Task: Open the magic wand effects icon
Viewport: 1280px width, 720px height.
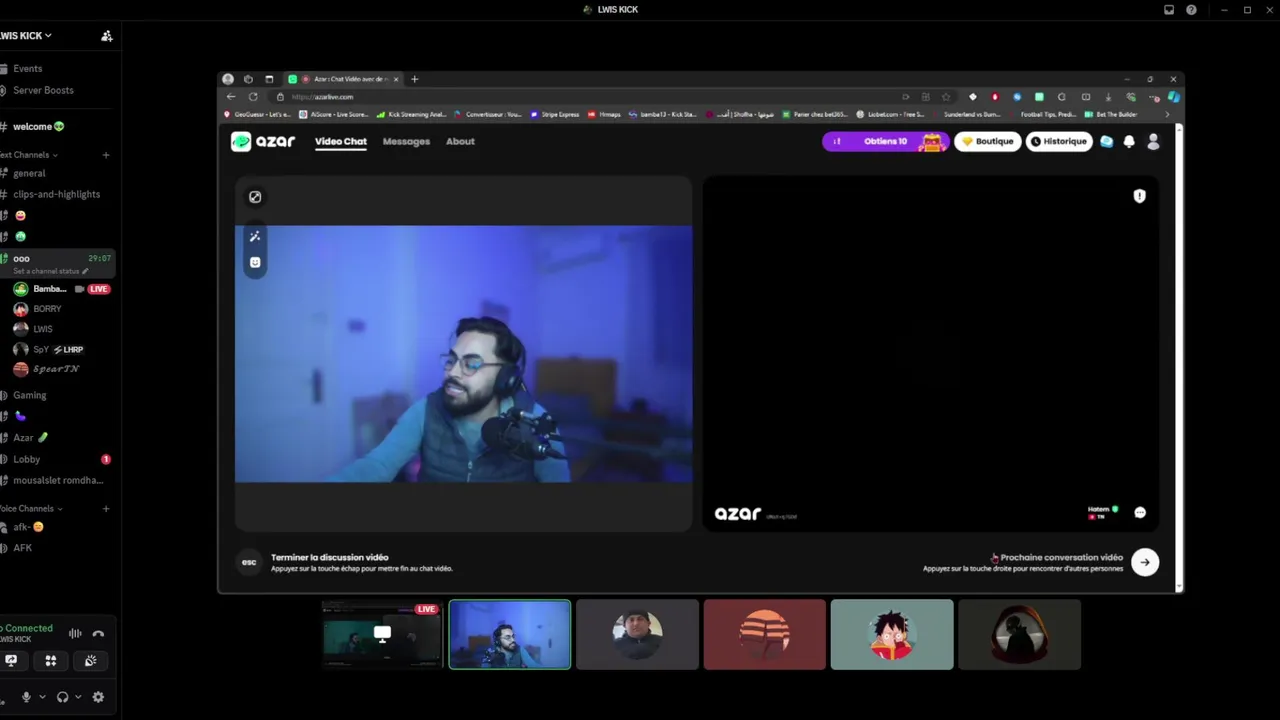Action: tap(255, 237)
